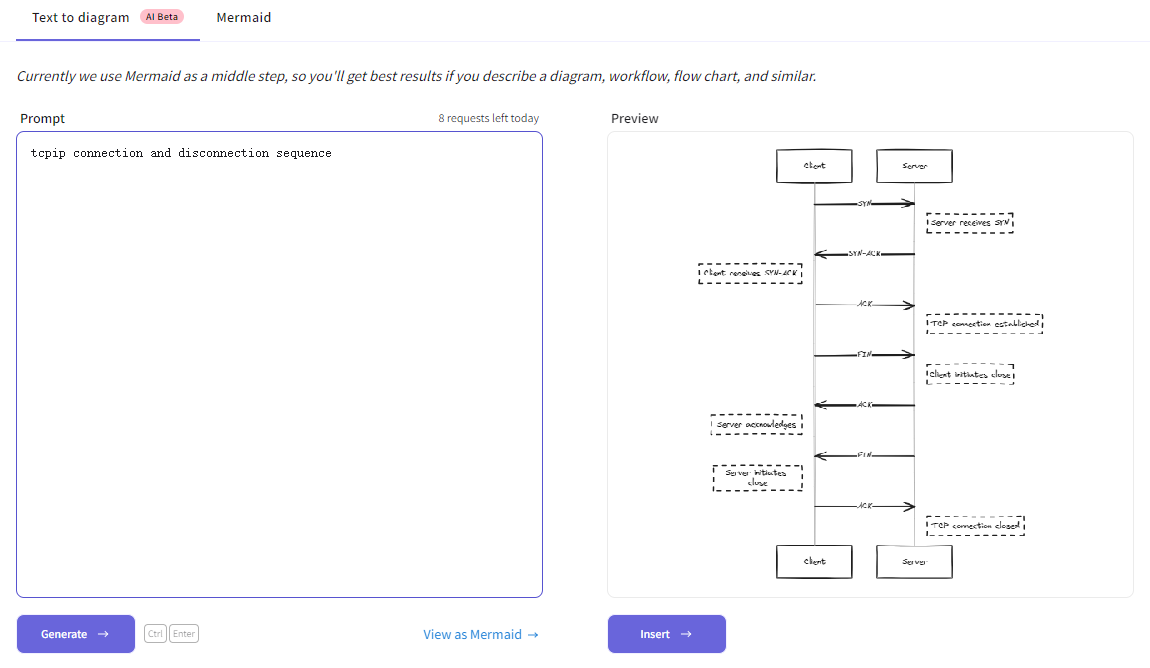
Task: Open View as Mermaid
Action: click(x=471, y=633)
